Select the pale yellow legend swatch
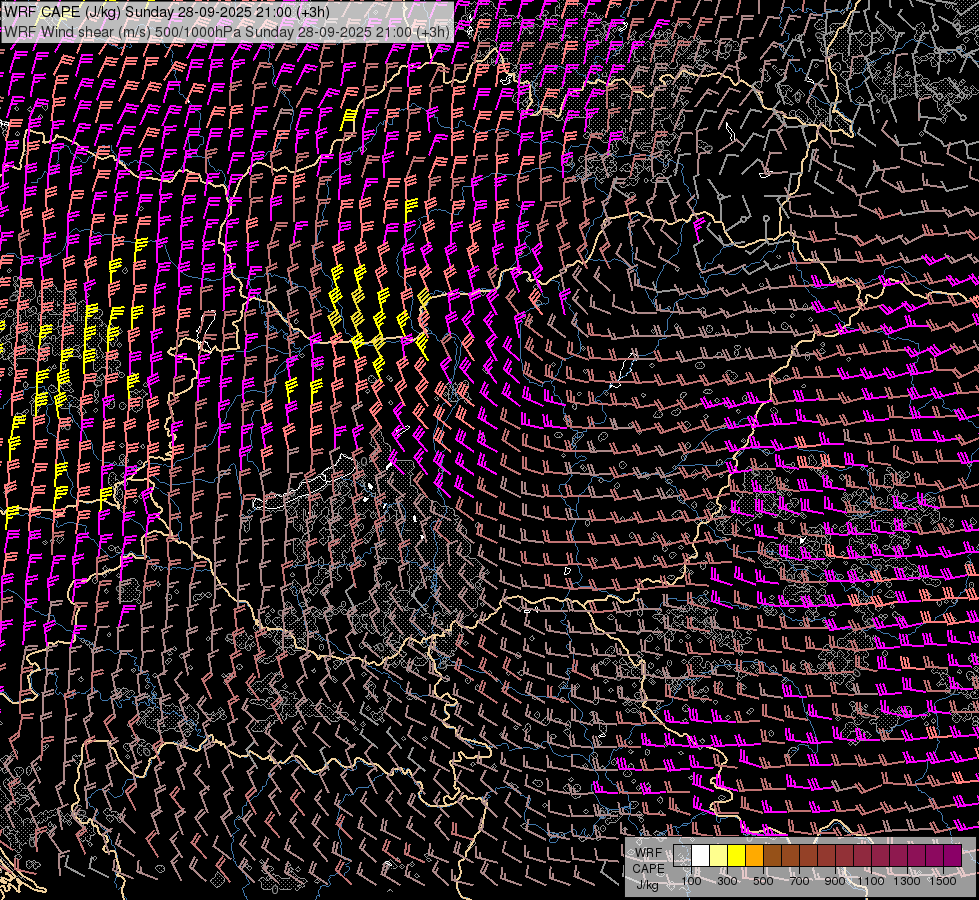The width and height of the screenshot is (979, 900). [719, 856]
